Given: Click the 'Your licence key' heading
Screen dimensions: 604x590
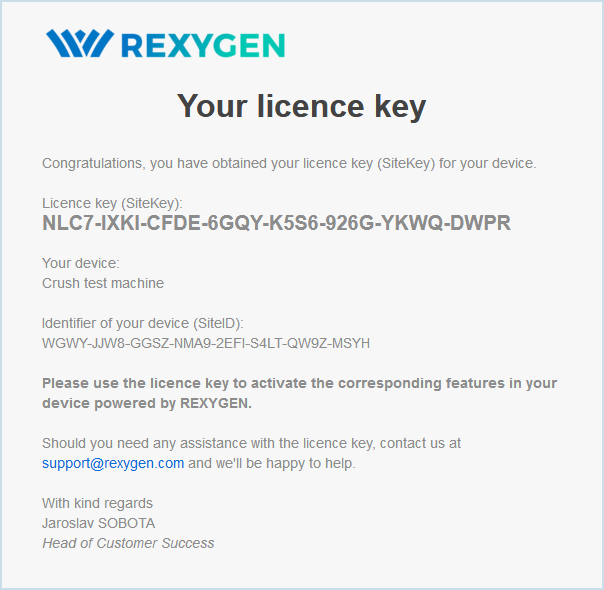Looking at the screenshot, I should point(302,106).
